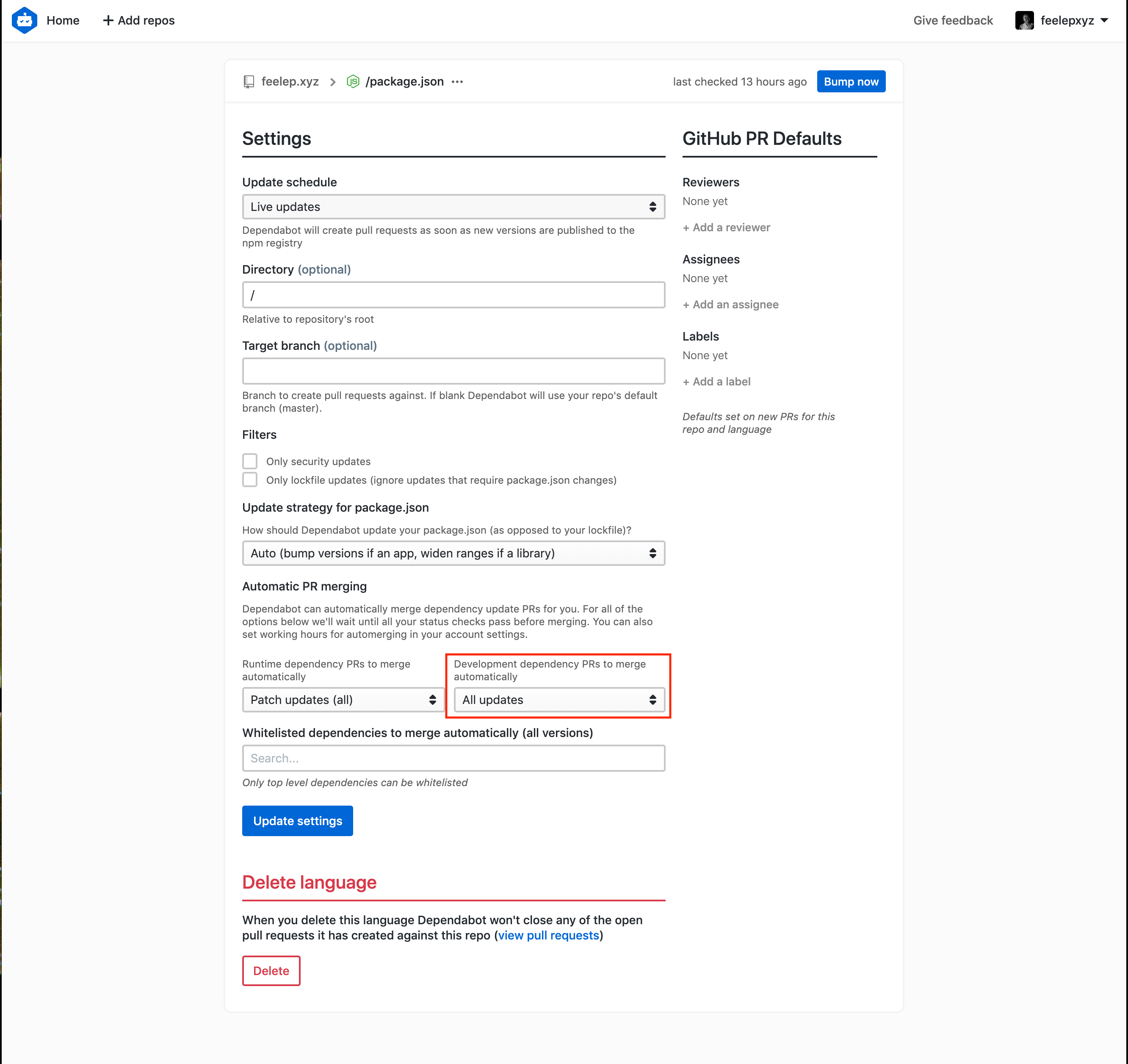Click the GitHub PR Defaults heading
The image size is (1128, 1064).
(762, 139)
